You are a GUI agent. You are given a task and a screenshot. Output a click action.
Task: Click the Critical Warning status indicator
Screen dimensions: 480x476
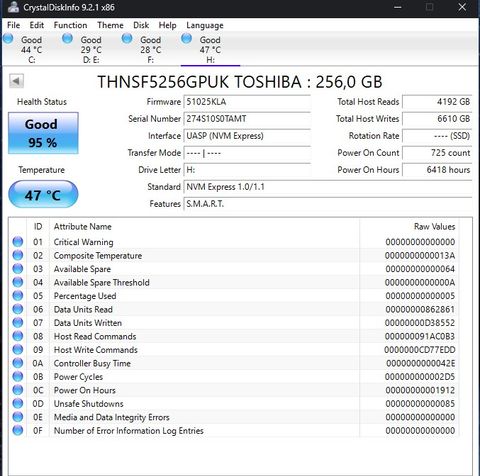[18, 242]
